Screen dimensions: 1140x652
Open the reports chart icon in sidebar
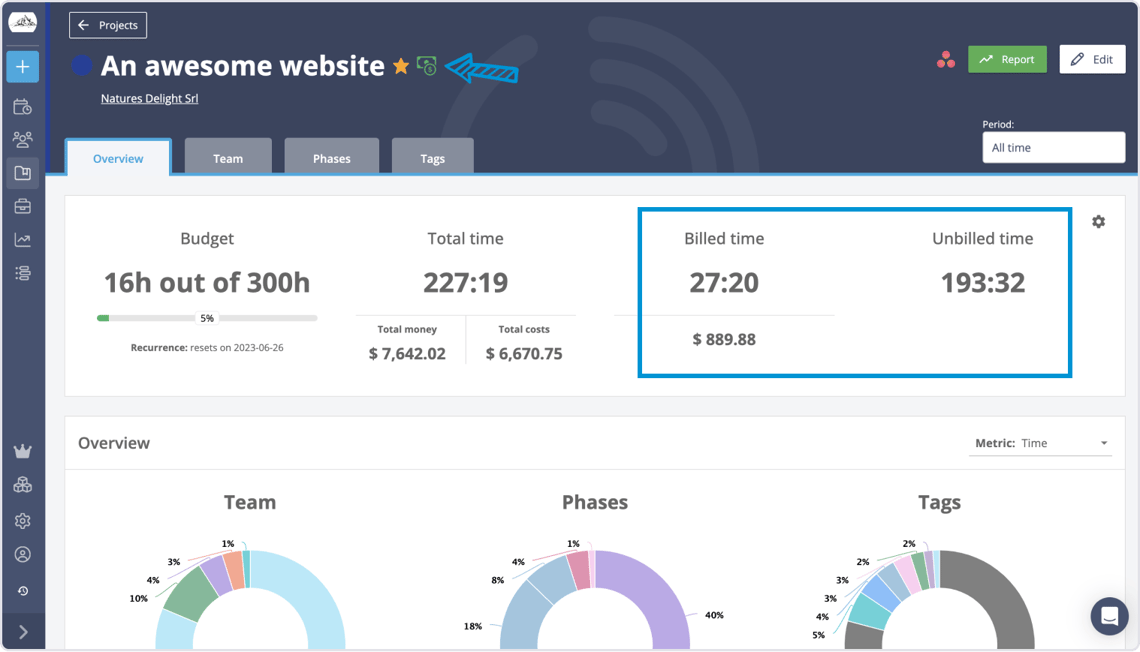click(x=22, y=239)
